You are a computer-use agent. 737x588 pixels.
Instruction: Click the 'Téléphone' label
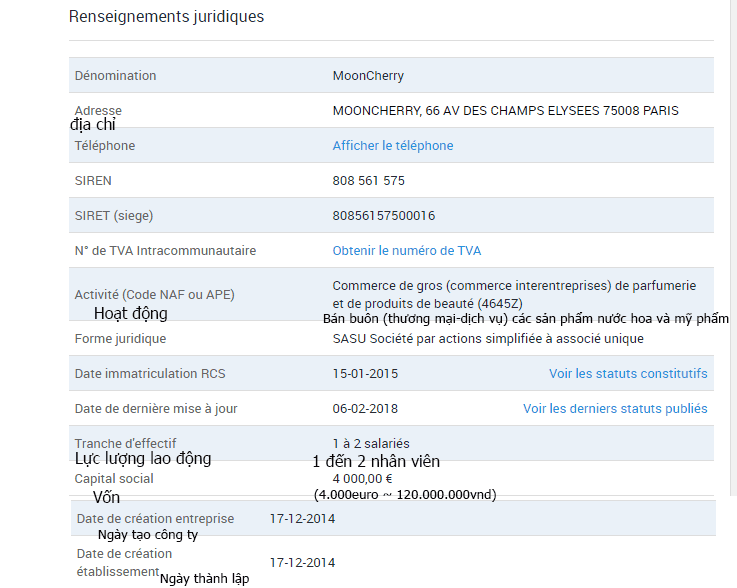pos(104,146)
